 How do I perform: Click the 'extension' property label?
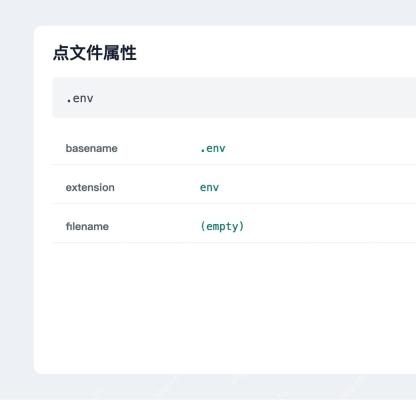pos(90,187)
